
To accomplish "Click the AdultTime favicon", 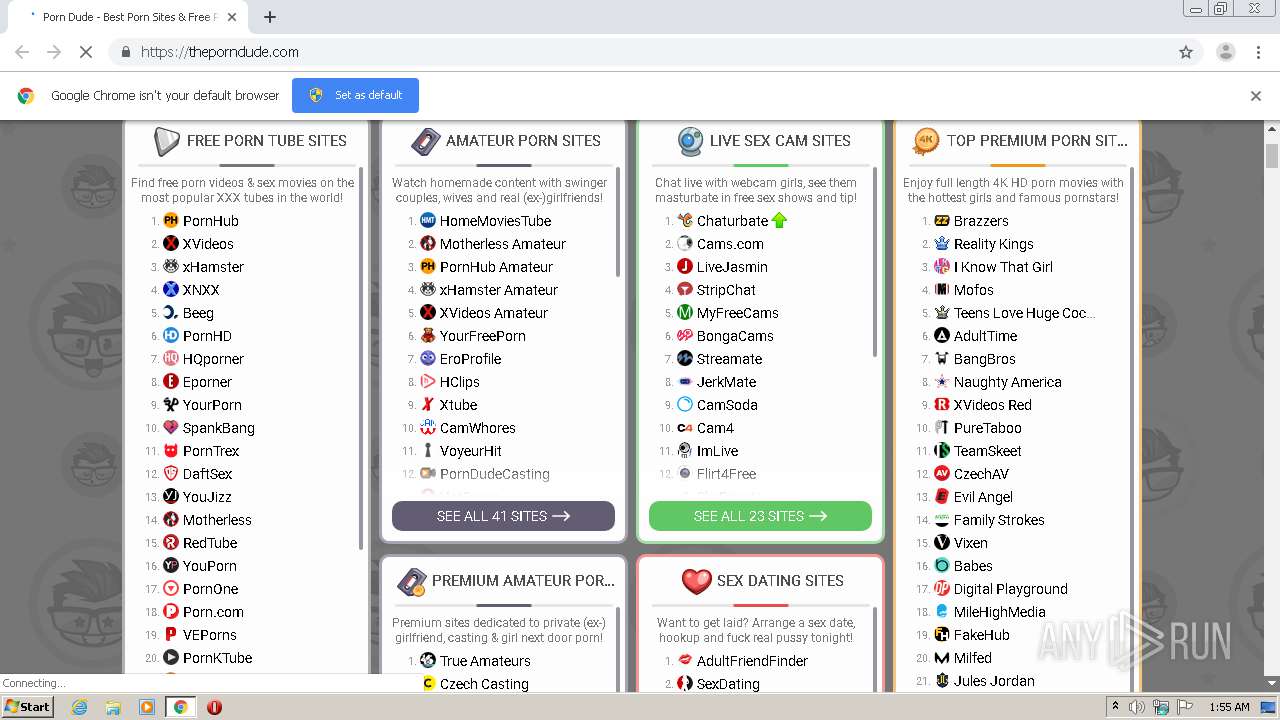I will (942, 336).
